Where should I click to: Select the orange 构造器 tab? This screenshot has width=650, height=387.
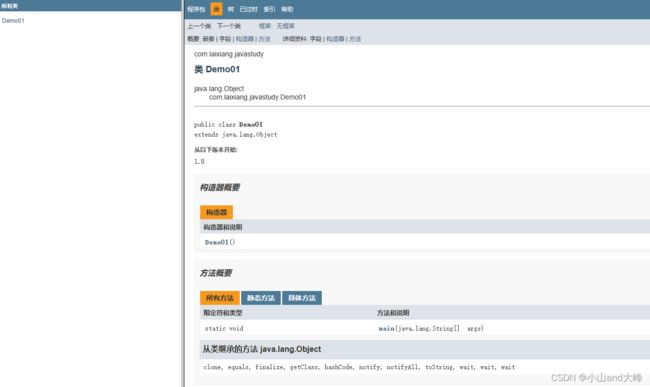tap(216, 212)
